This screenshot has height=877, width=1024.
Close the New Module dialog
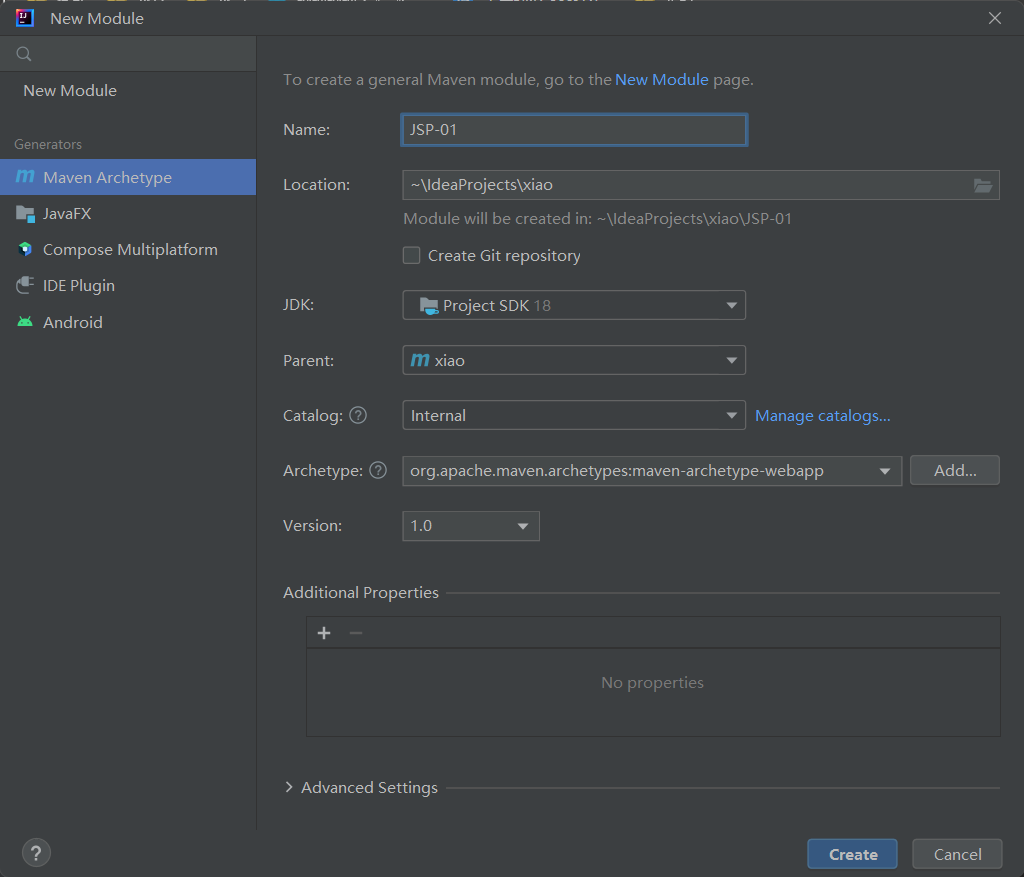pyautogui.click(x=995, y=18)
